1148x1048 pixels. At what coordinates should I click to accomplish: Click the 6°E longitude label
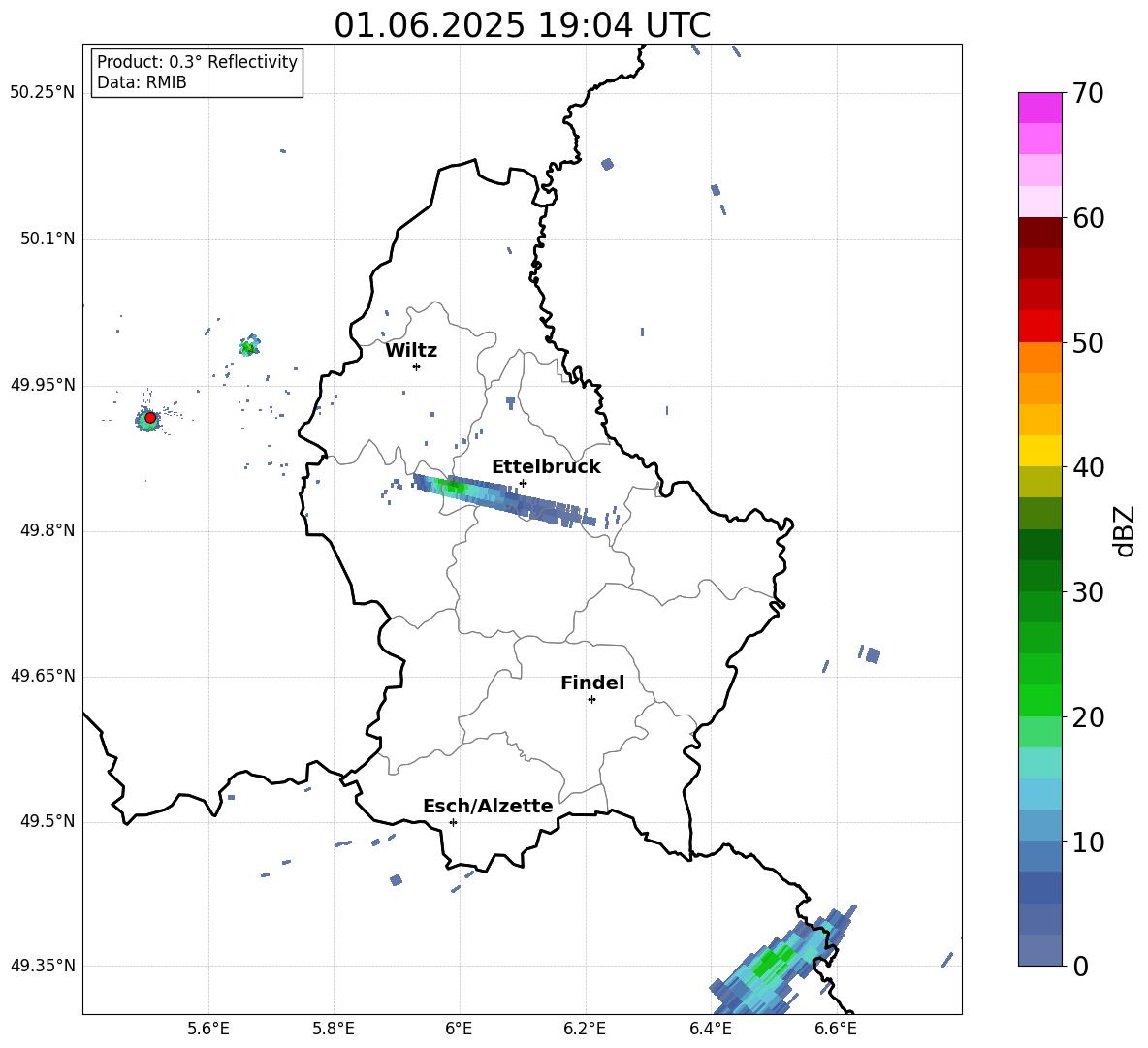click(x=459, y=1029)
